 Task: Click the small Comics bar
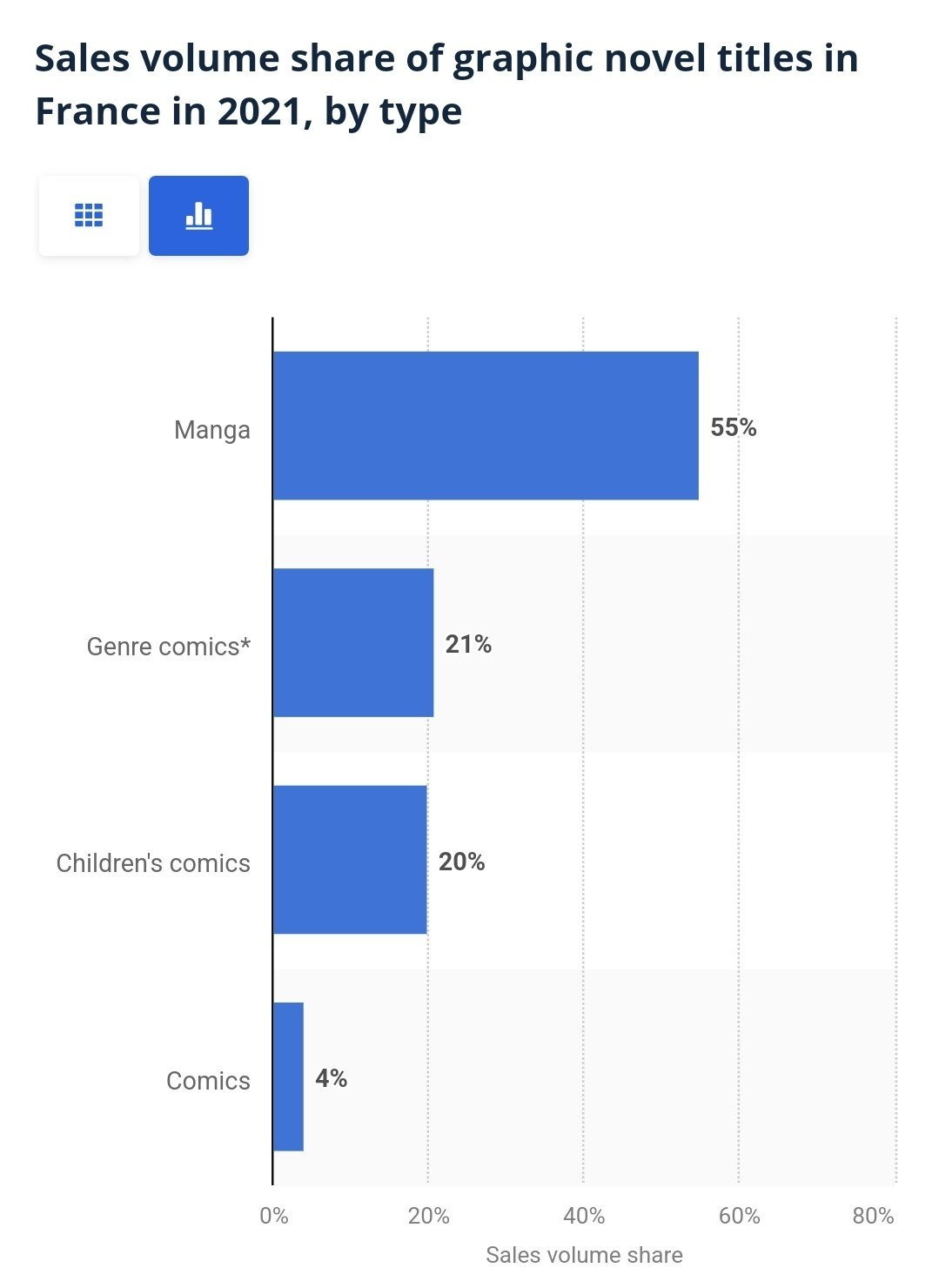click(x=288, y=1077)
